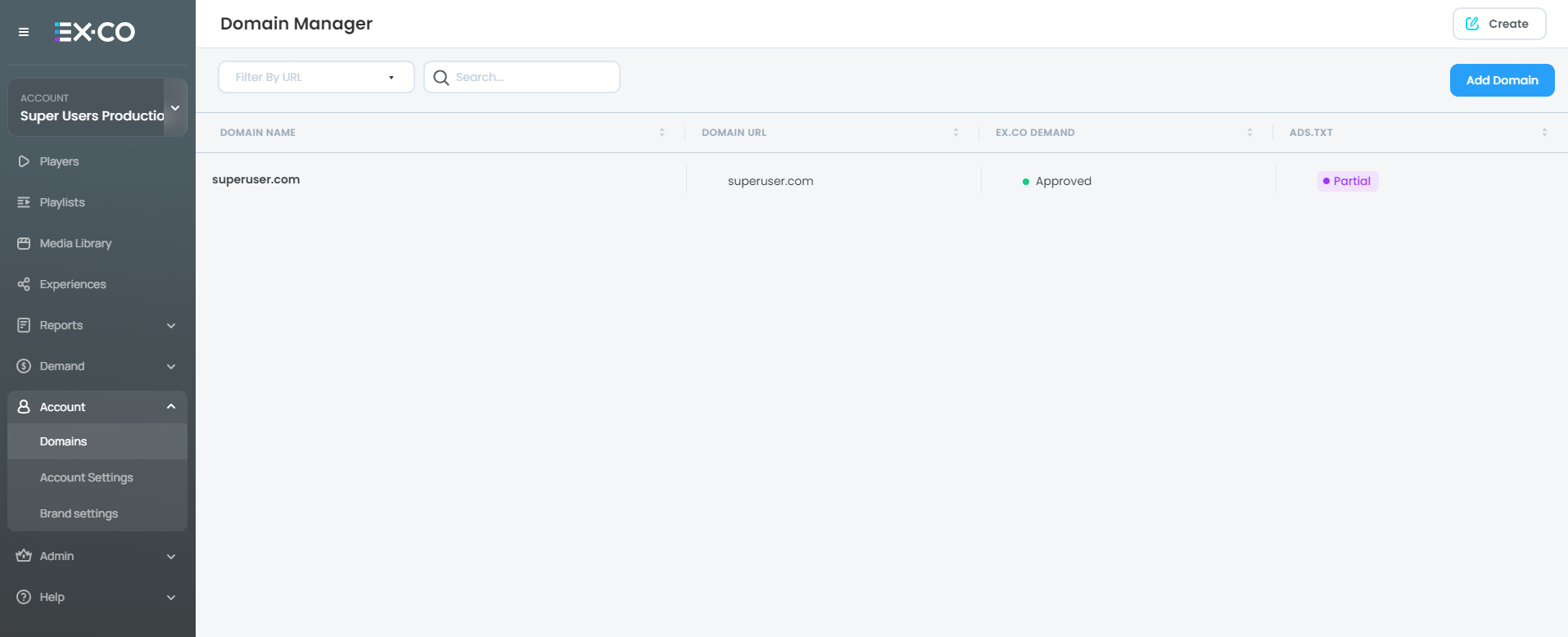Open the account switcher chevron

175,107
